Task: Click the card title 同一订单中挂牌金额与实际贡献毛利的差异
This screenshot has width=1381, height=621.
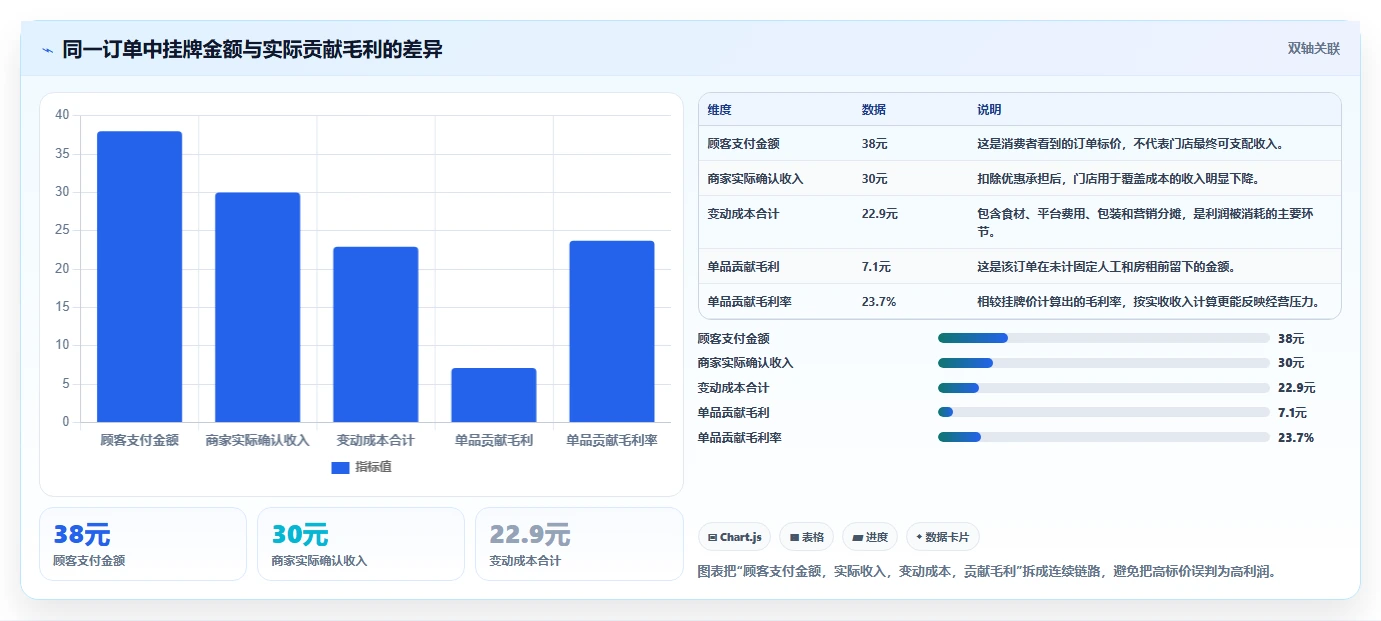Action: point(252,50)
